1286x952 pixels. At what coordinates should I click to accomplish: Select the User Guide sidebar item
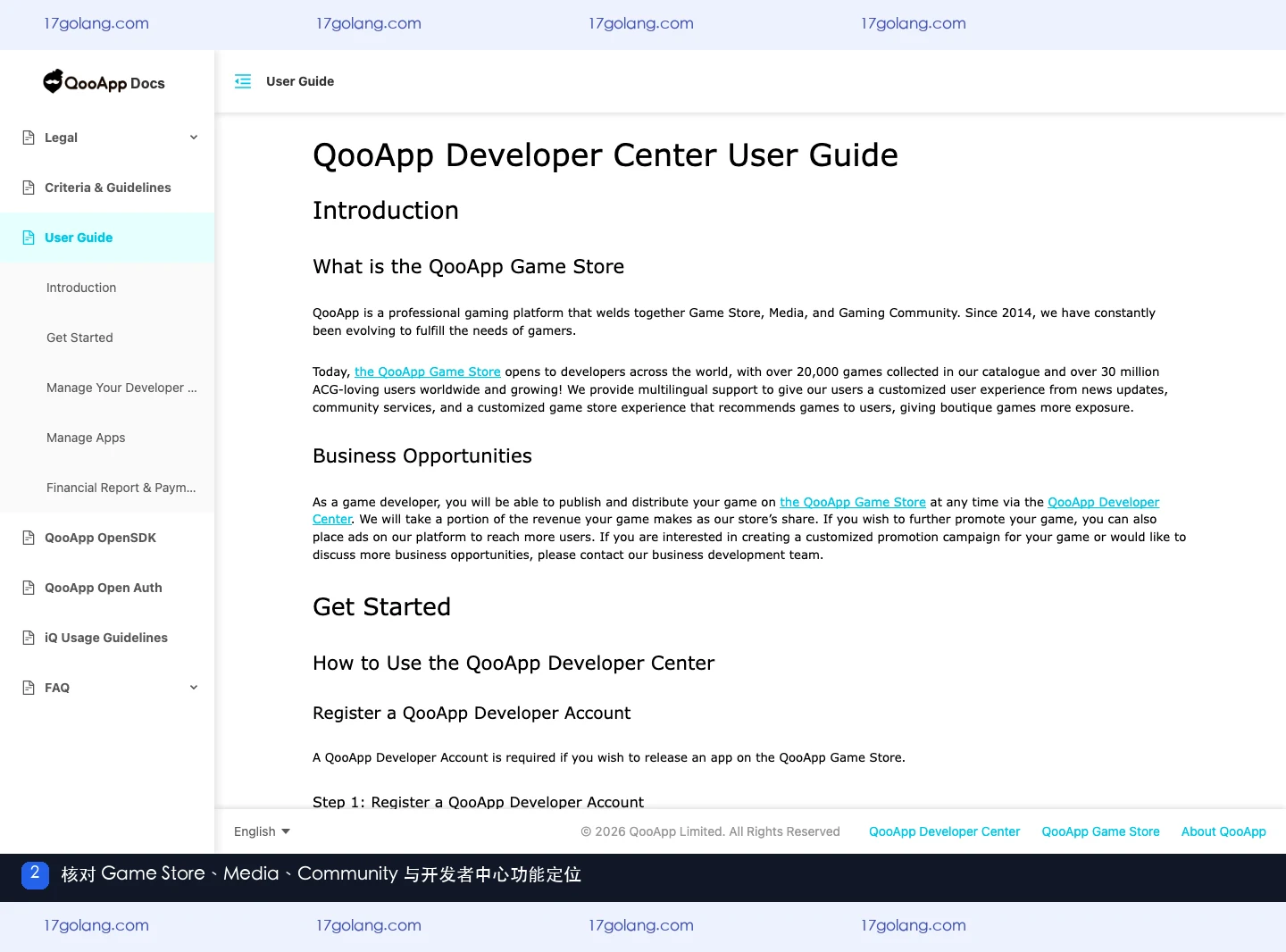coord(107,238)
